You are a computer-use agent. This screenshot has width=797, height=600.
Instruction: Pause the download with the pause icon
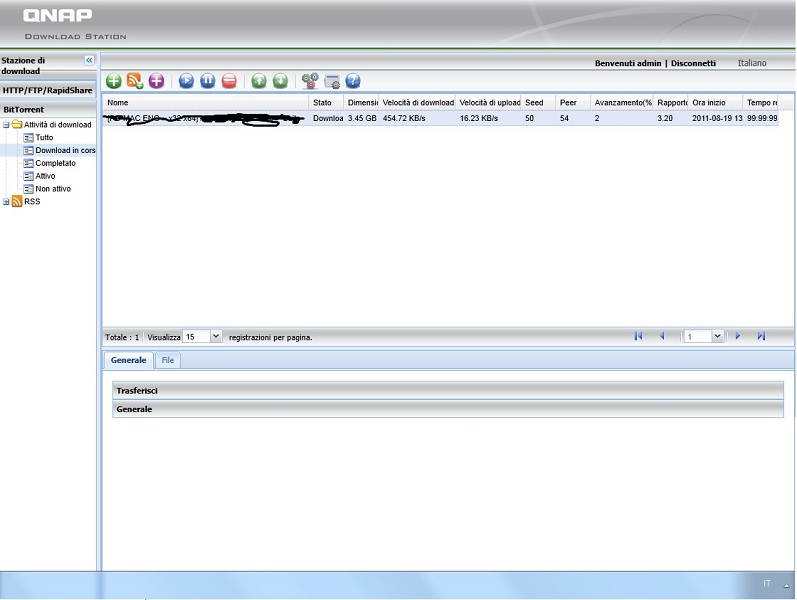coord(208,81)
